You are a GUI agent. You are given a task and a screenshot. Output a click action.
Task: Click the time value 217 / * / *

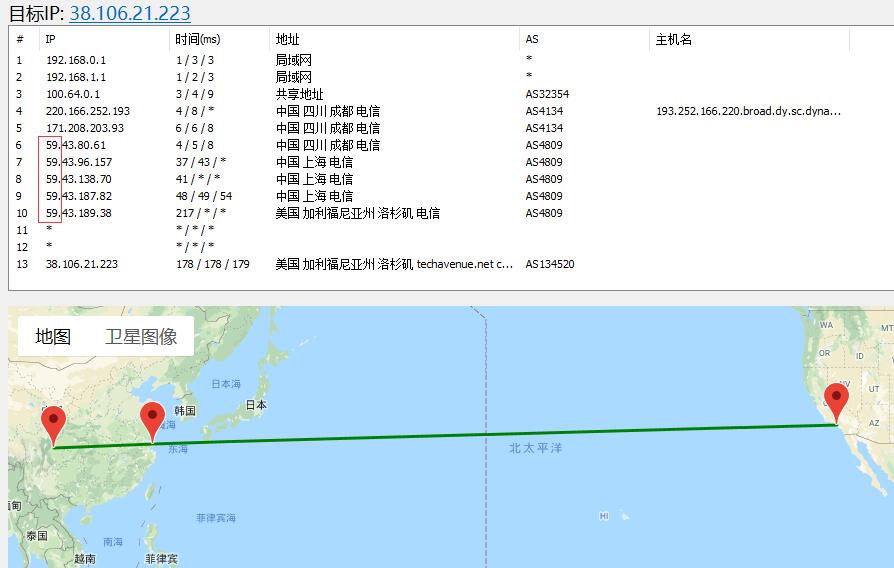[x=201, y=213]
